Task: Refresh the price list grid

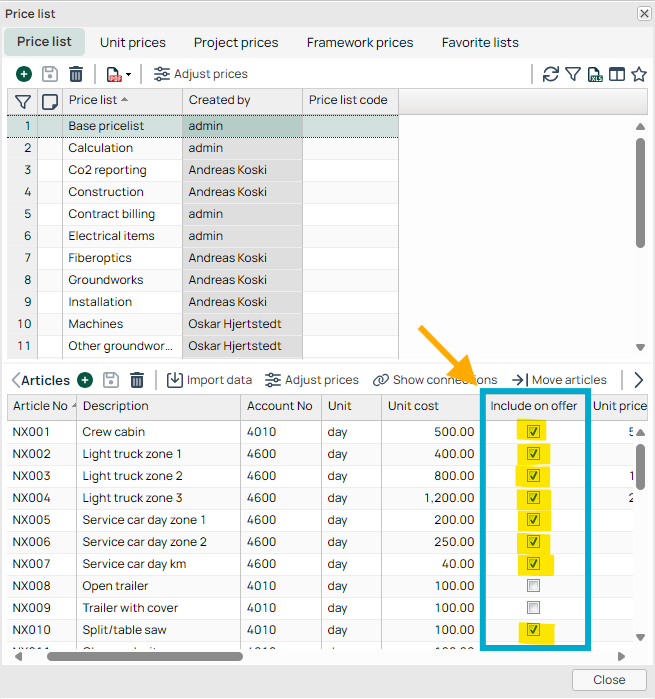Action: (x=551, y=74)
